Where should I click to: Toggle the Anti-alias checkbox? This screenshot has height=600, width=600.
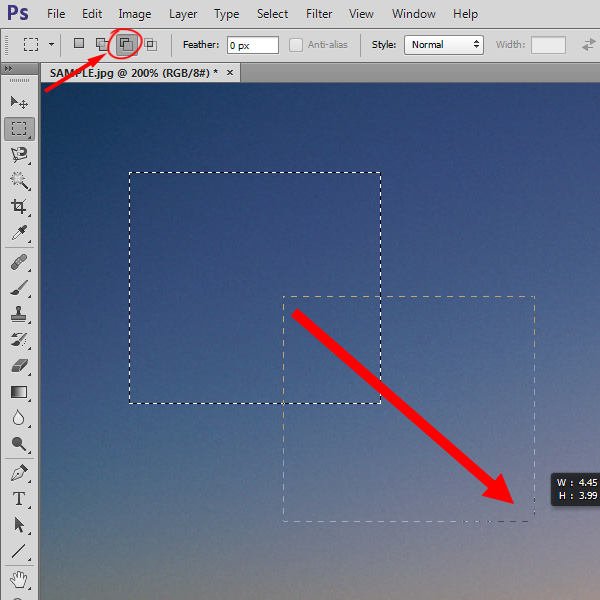pos(295,45)
